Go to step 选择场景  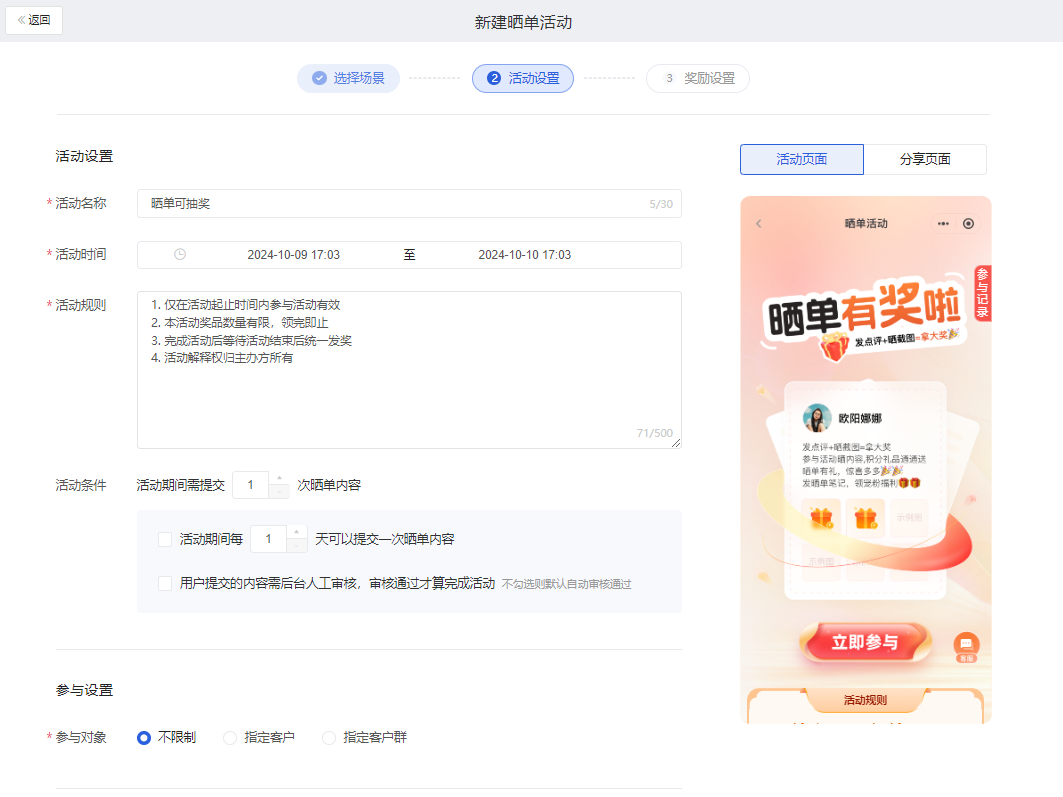coord(348,79)
